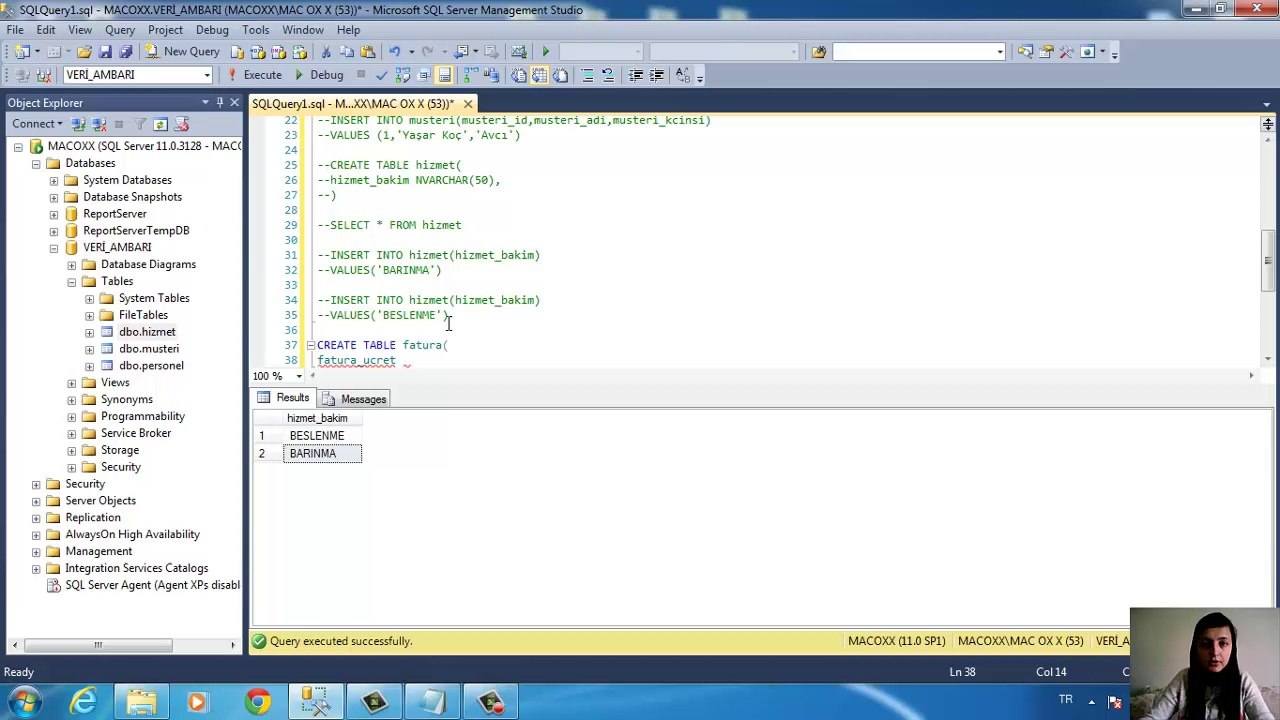Open Windows Explorer from the taskbar
The image size is (1280, 720).
click(x=141, y=702)
